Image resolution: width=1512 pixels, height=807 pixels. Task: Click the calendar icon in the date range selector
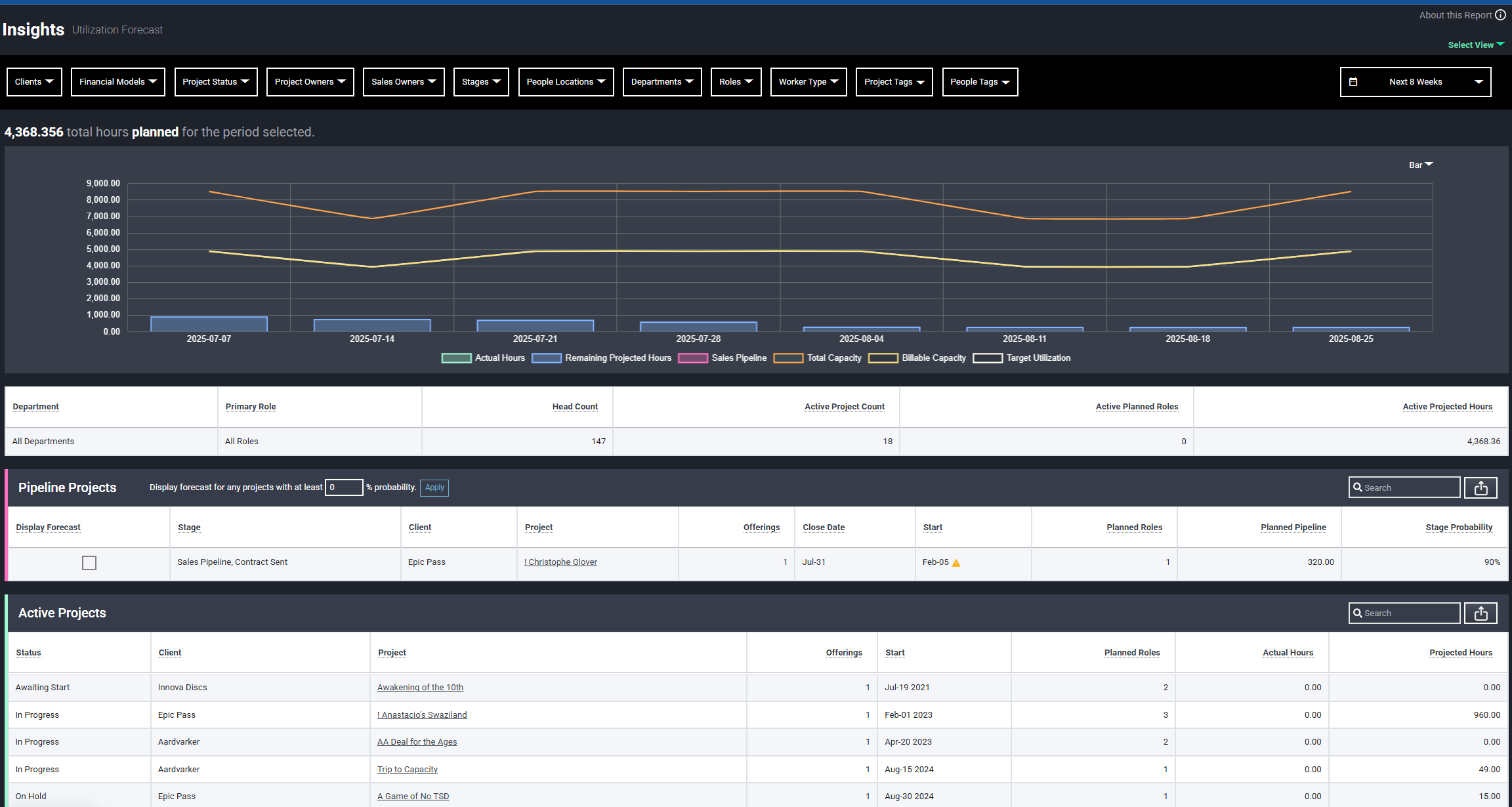(1354, 81)
